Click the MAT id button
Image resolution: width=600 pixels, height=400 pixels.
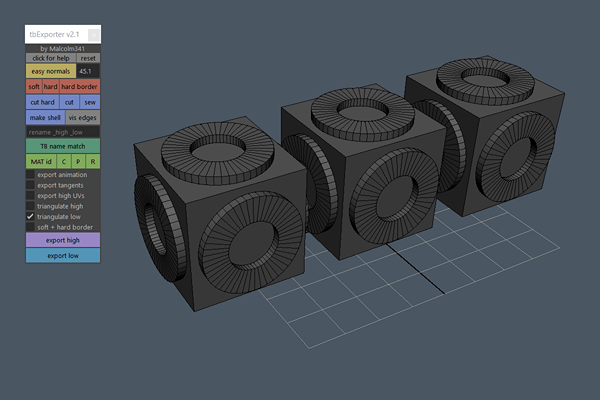click(40, 161)
